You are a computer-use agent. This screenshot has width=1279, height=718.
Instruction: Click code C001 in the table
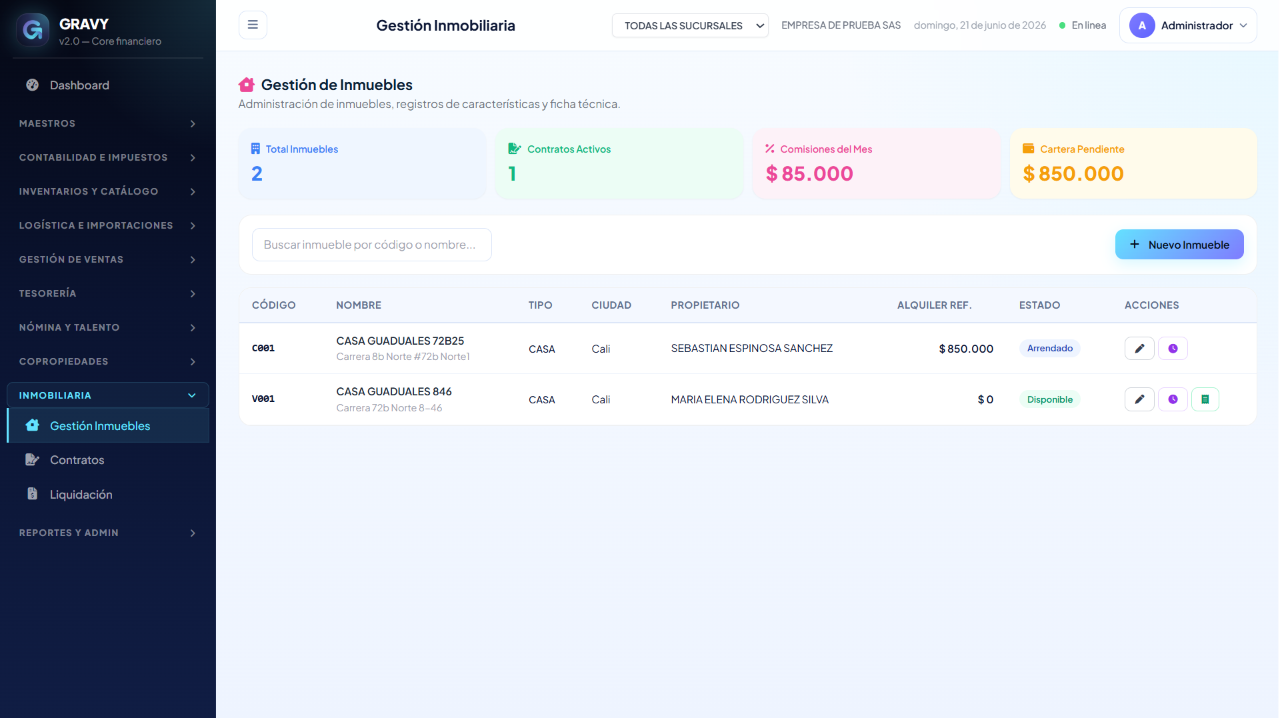263,349
